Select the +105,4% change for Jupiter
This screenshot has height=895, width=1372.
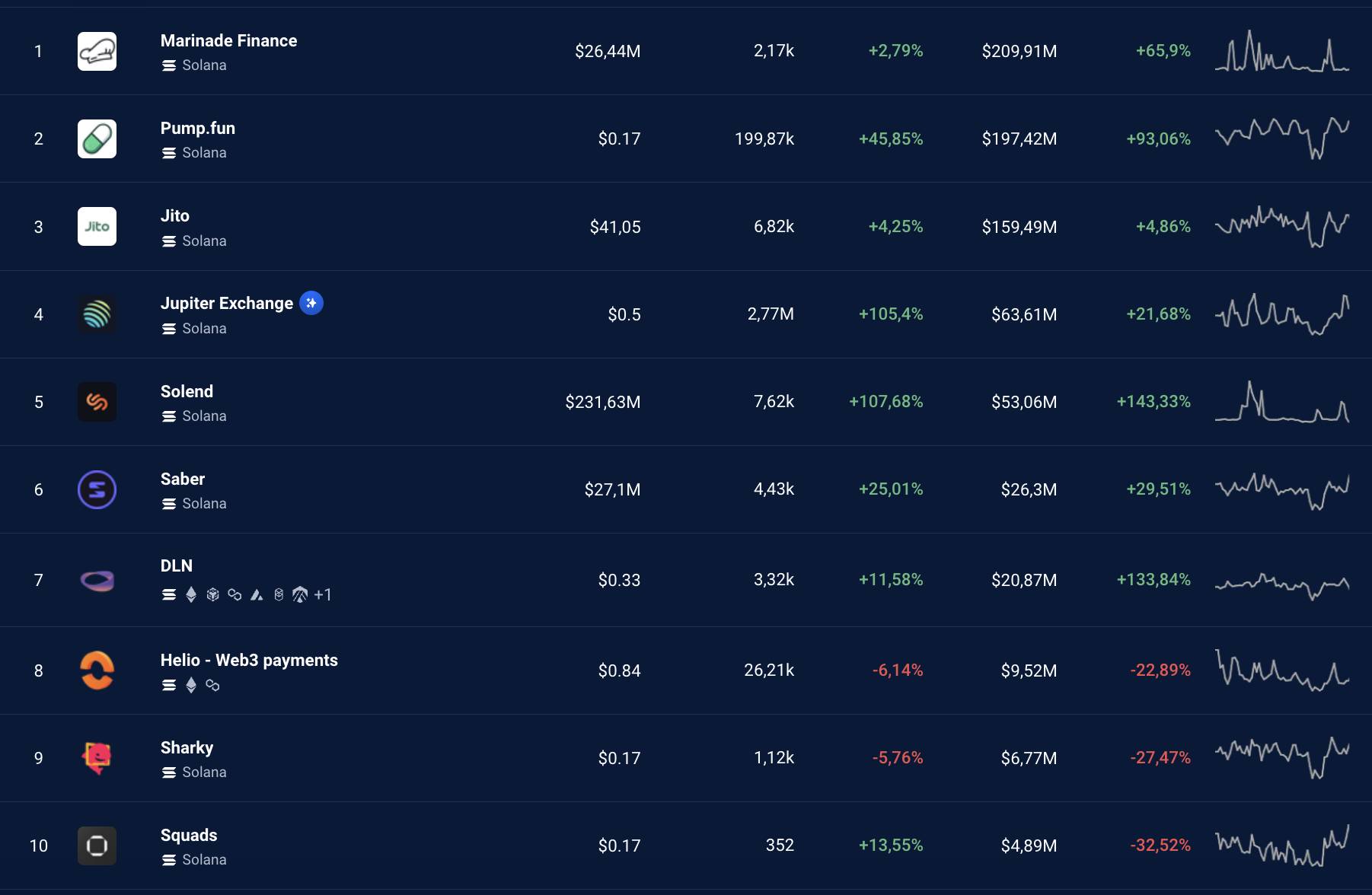click(891, 314)
